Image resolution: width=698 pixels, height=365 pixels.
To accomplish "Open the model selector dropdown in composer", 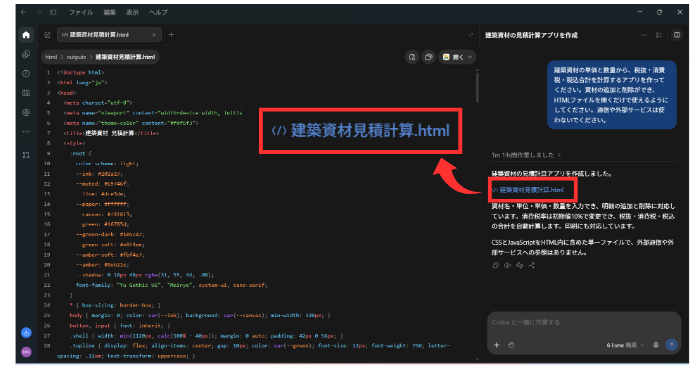I will click(625, 345).
